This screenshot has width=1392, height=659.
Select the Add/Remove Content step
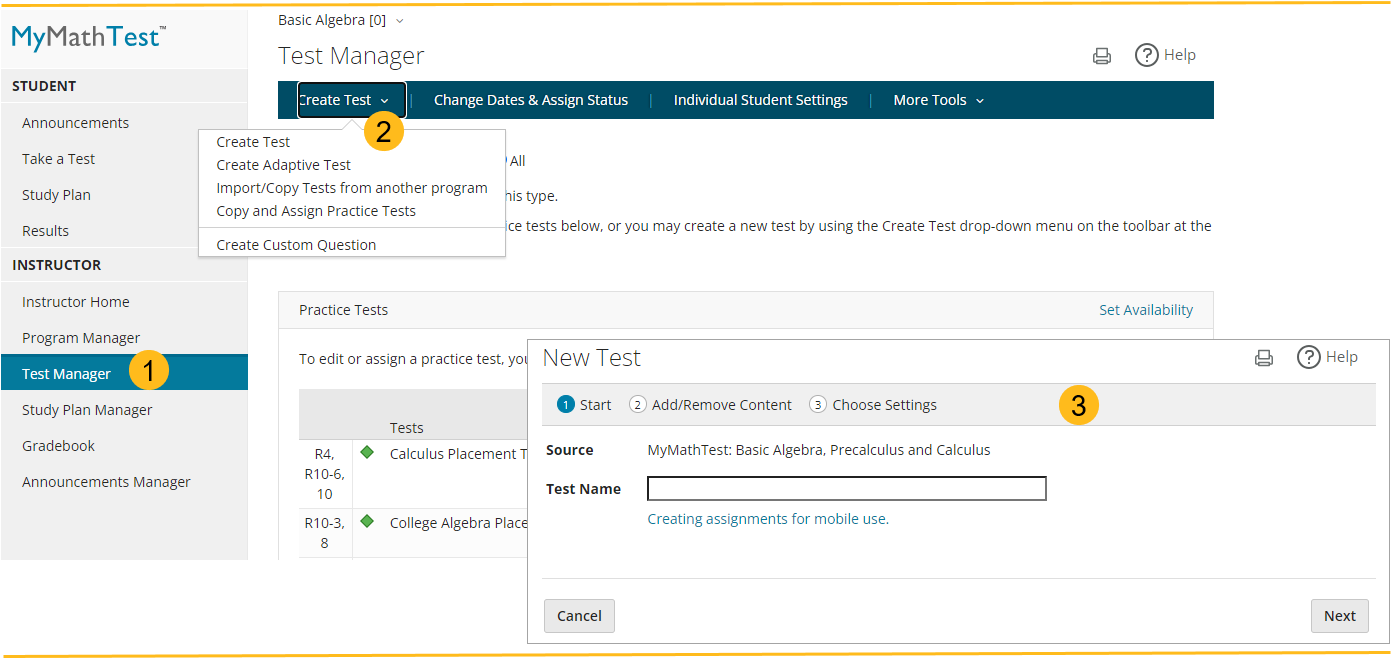pos(710,405)
